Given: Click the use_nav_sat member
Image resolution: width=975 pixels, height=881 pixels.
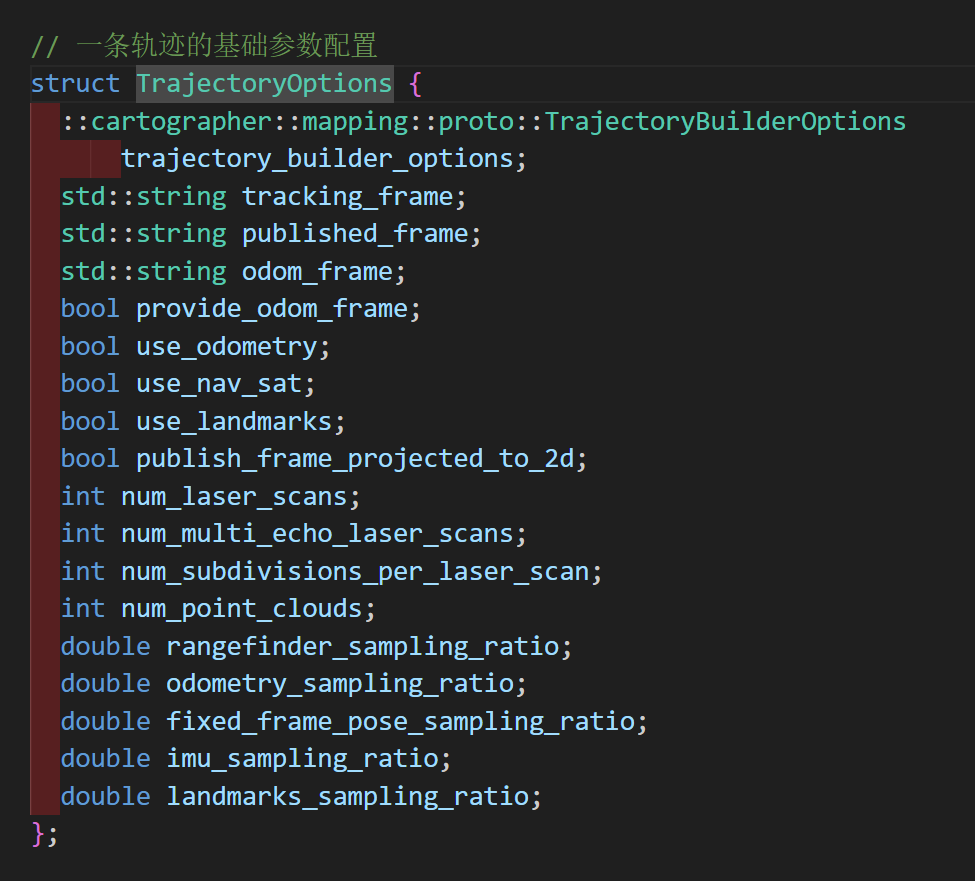Looking at the screenshot, I should point(219,384).
